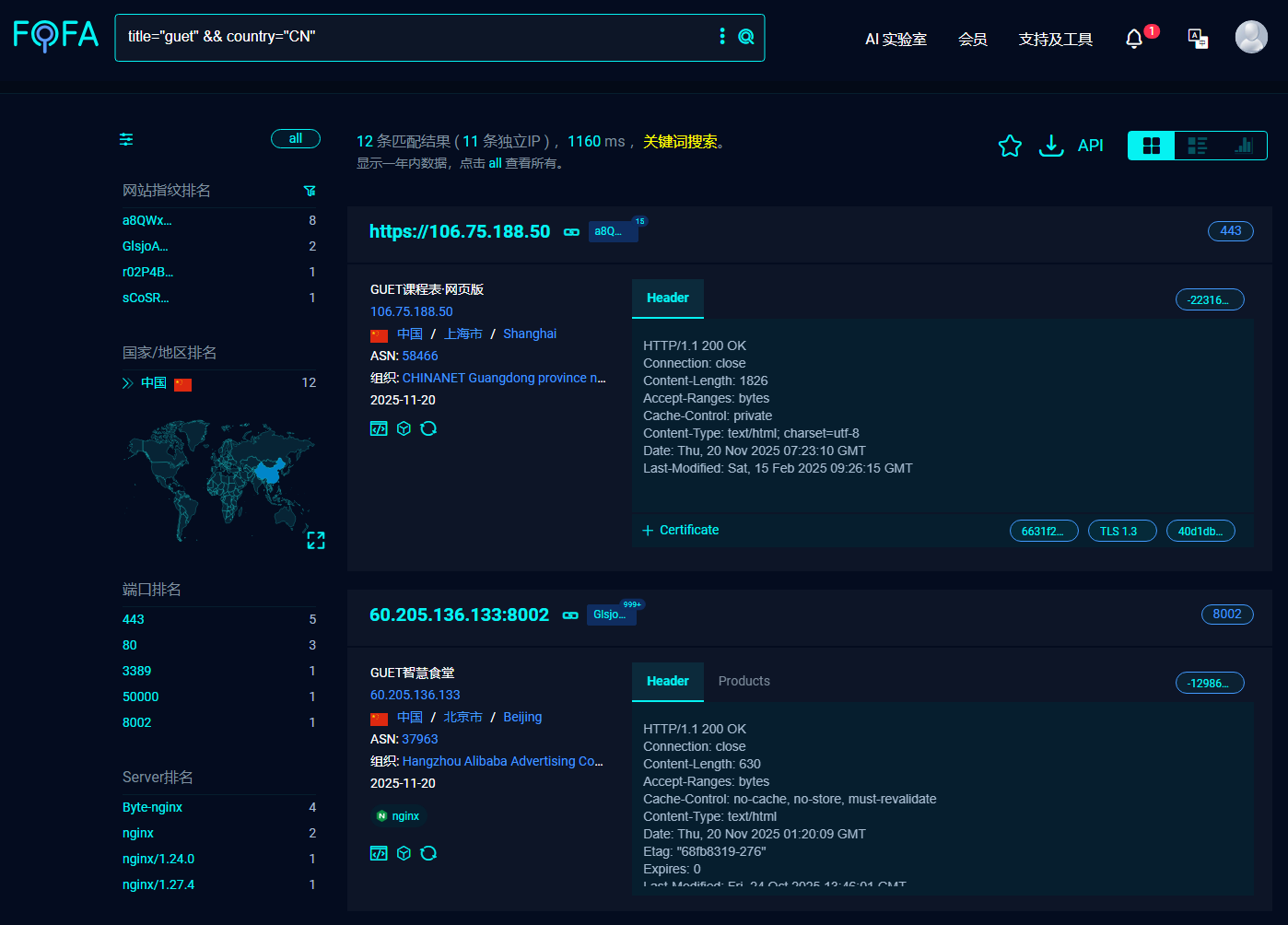Screen dimensions: 1288x925
Task: Click -12986... hash badge
Action: pyautogui.click(x=1210, y=683)
